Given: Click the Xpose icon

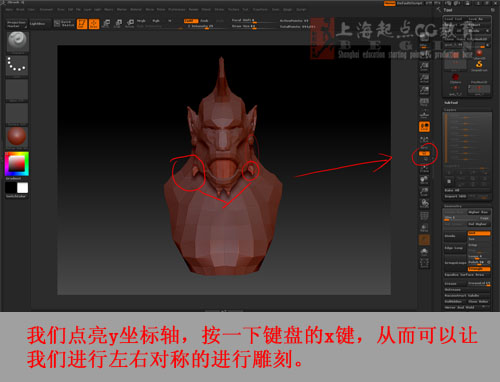Looking at the screenshot, I should pos(424,263).
